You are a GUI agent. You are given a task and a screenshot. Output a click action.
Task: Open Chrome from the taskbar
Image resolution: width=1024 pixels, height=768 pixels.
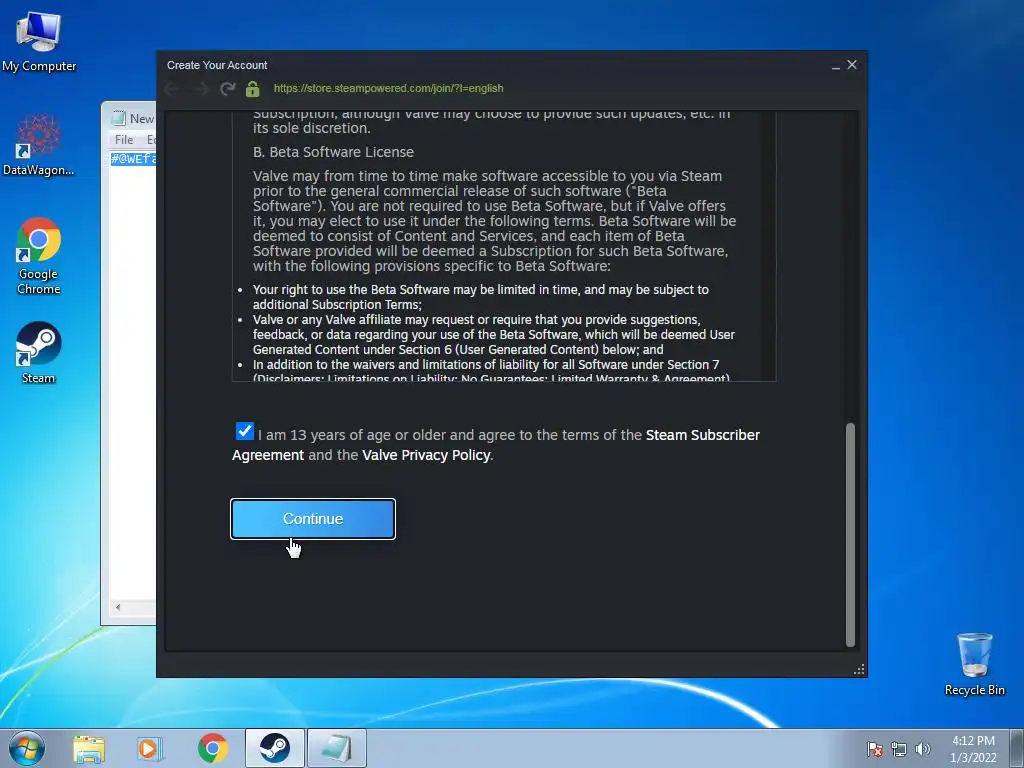click(x=213, y=749)
